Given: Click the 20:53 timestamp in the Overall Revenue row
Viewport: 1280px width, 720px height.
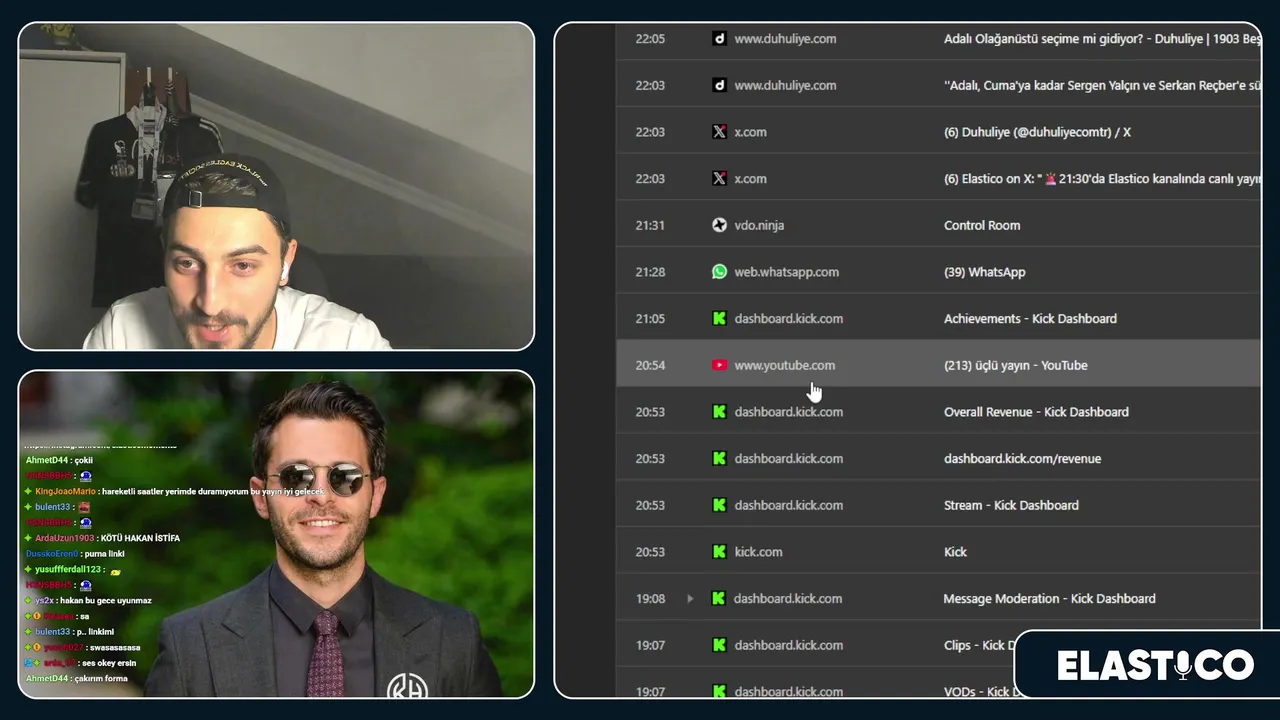Looking at the screenshot, I should tap(650, 412).
